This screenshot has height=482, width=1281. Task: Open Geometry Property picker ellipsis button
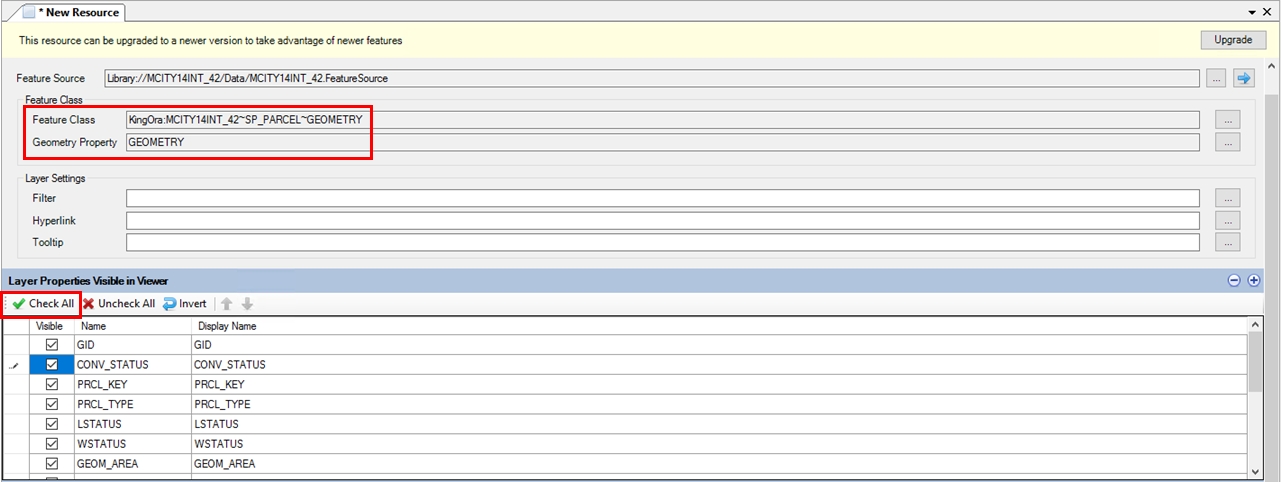(x=1227, y=142)
